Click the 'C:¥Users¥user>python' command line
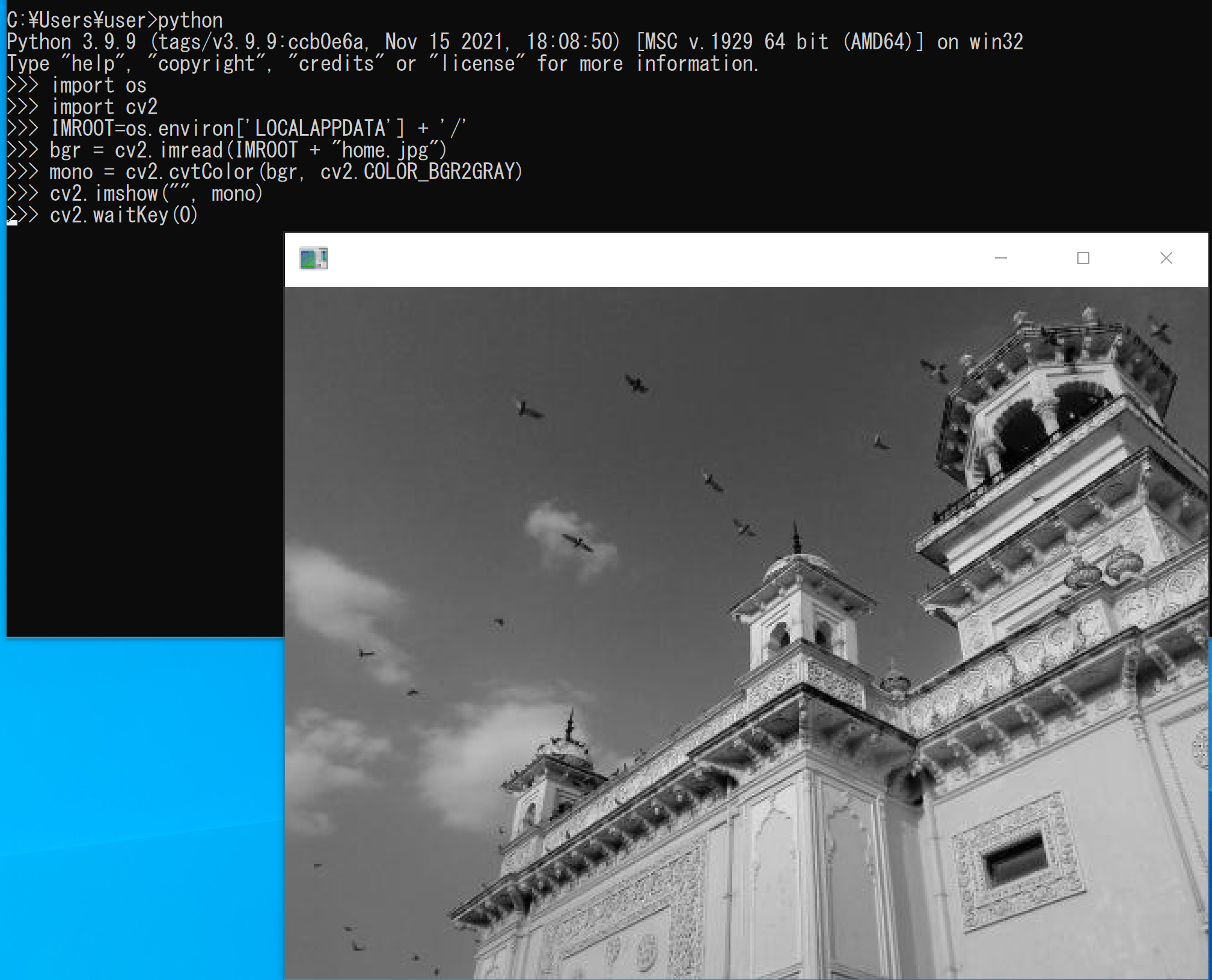This screenshot has height=980, width=1212. [x=115, y=20]
